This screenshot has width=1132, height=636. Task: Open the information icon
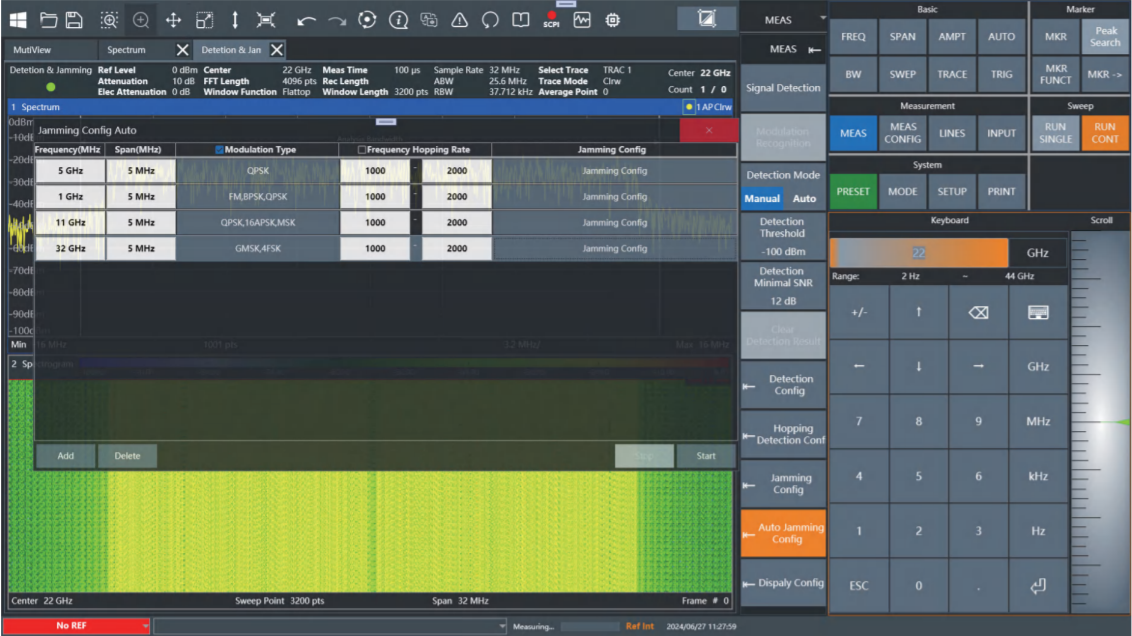(x=399, y=20)
